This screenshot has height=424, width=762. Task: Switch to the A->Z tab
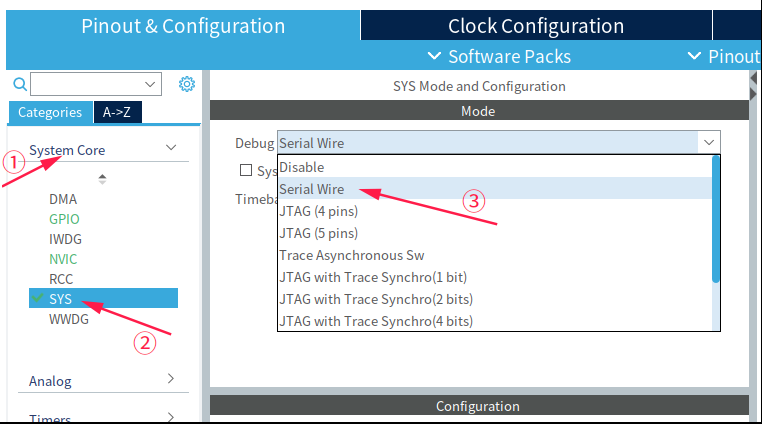pyautogui.click(x=117, y=112)
